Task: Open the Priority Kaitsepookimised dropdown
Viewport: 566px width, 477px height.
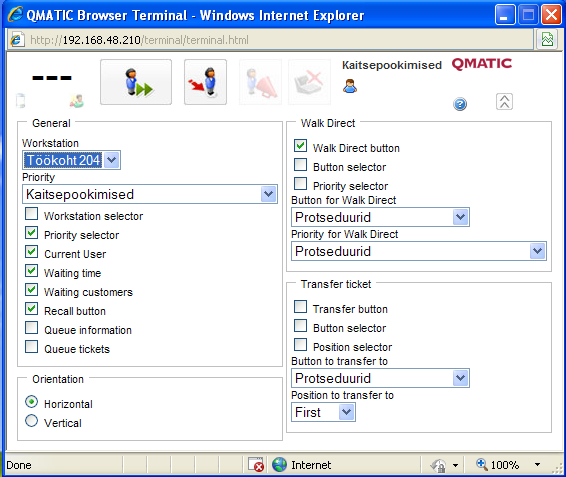Action: pyautogui.click(x=150, y=194)
